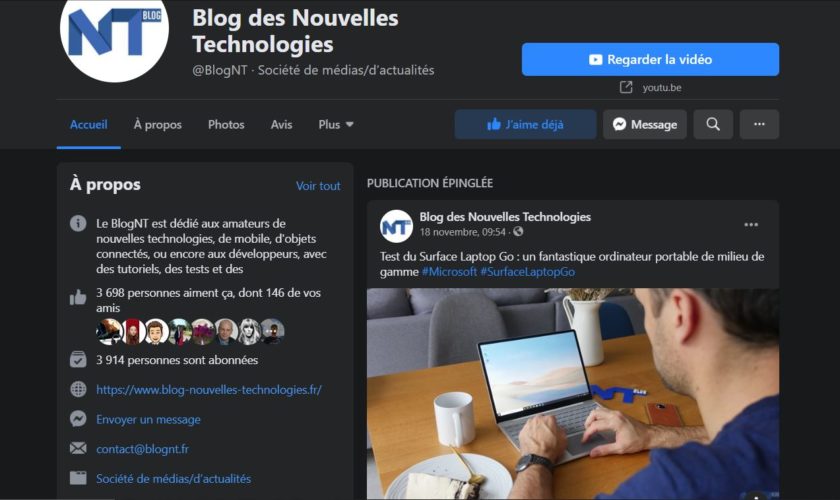
Task: Click the #SurfaceLaptopGo hashtag
Action: (x=528, y=272)
